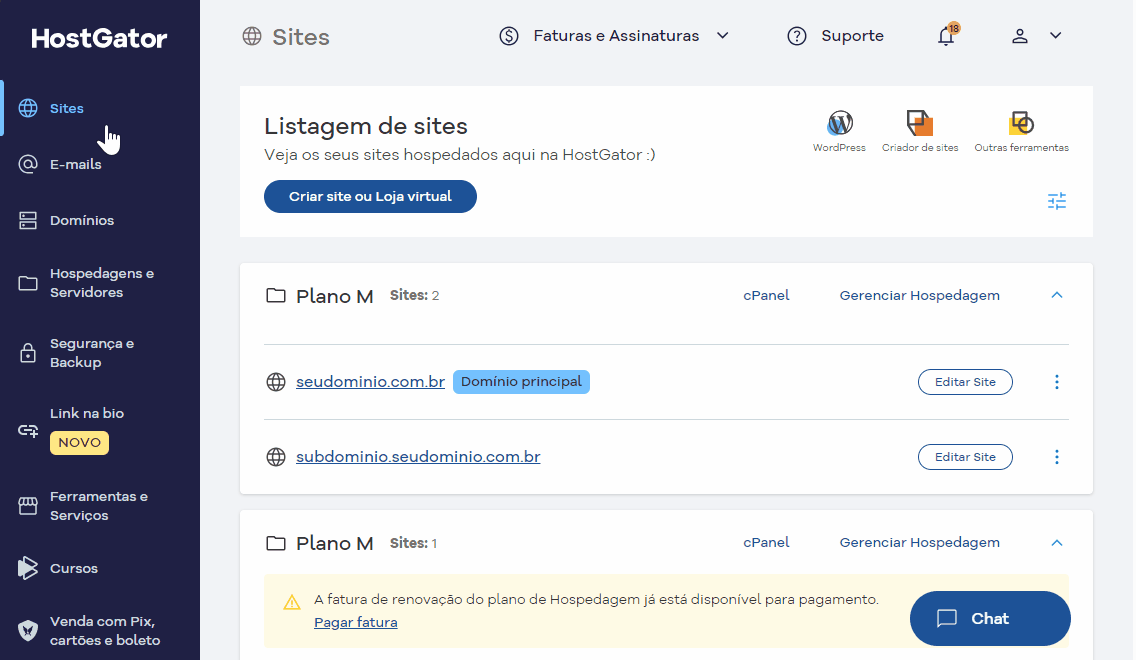Image resolution: width=1136 pixels, height=660 pixels.
Task: Collapse the first Plano M section
Action: [1057, 296]
